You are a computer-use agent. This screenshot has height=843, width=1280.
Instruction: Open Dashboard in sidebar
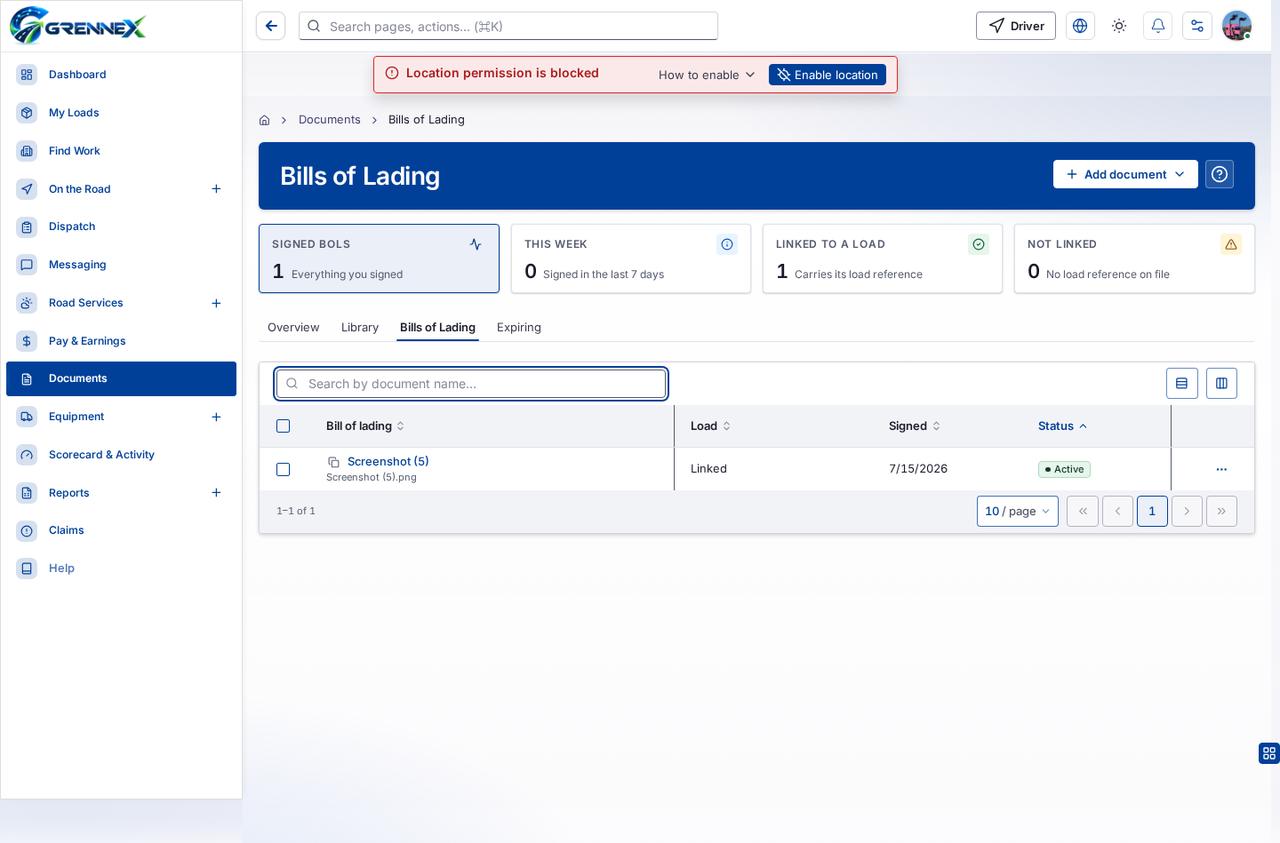(121, 75)
